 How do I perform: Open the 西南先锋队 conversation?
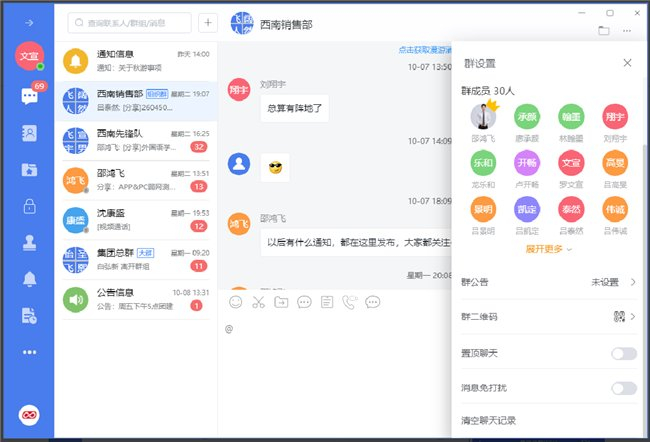click(136, 141)
